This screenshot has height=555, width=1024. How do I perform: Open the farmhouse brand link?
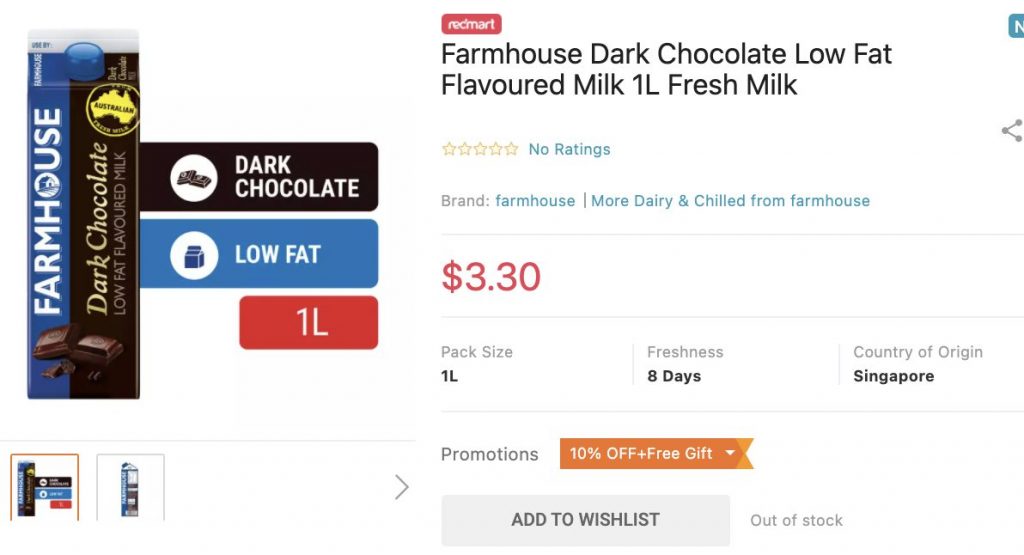coord(535,201)
